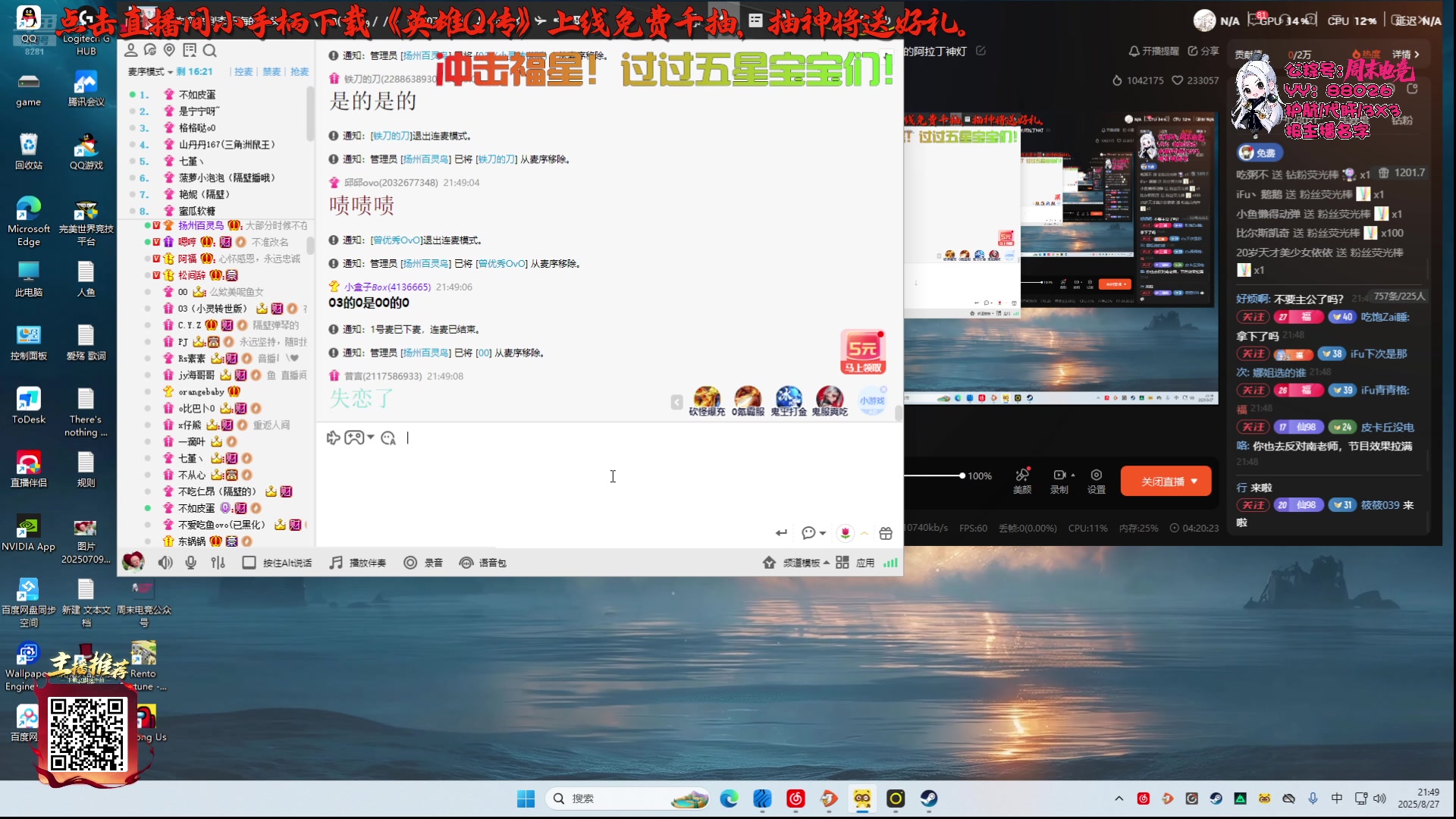Click 免费 gift badge in chat panel

1258,152
